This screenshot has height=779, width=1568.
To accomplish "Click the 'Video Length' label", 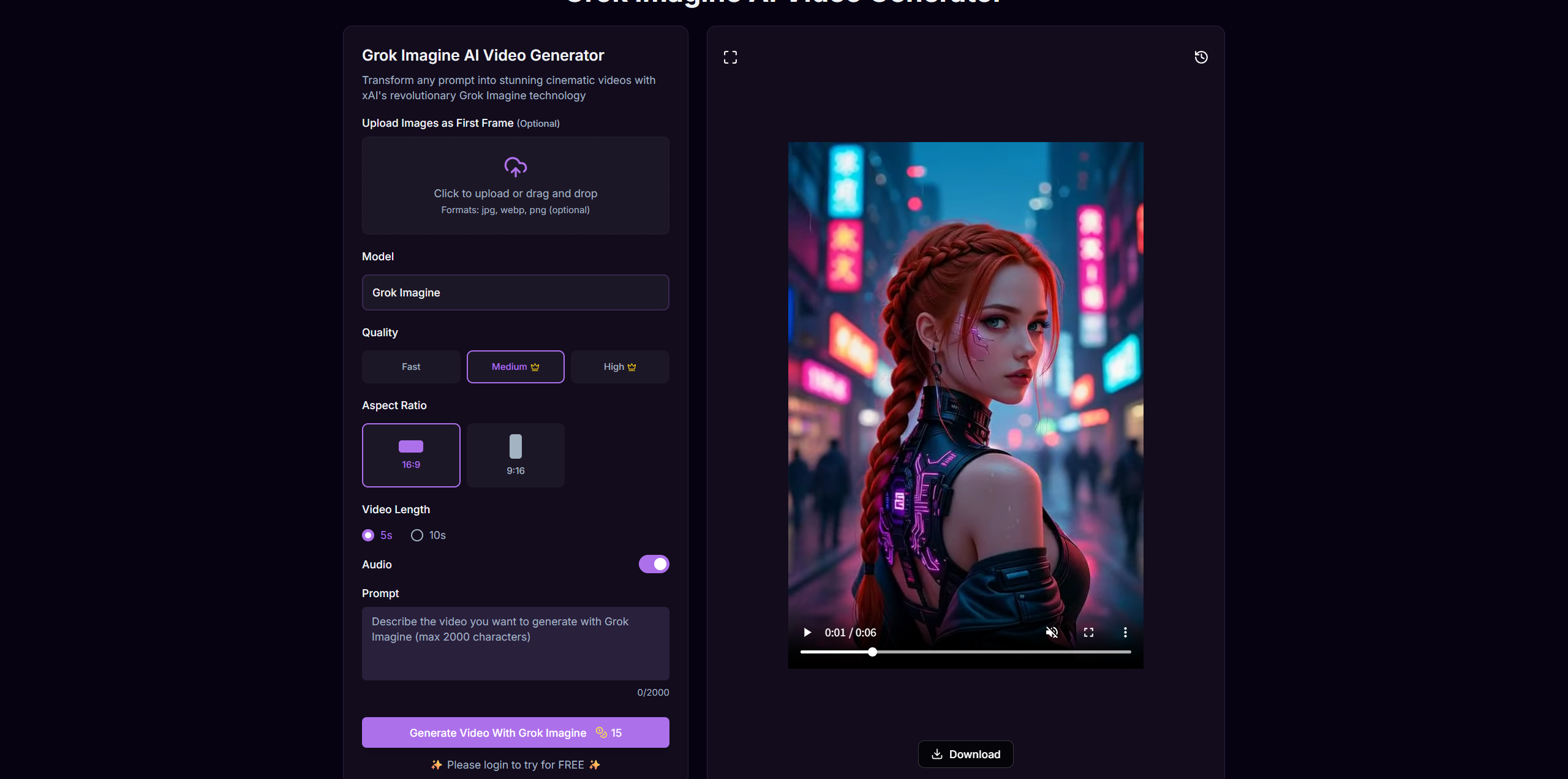I will (x=396, y=510).
